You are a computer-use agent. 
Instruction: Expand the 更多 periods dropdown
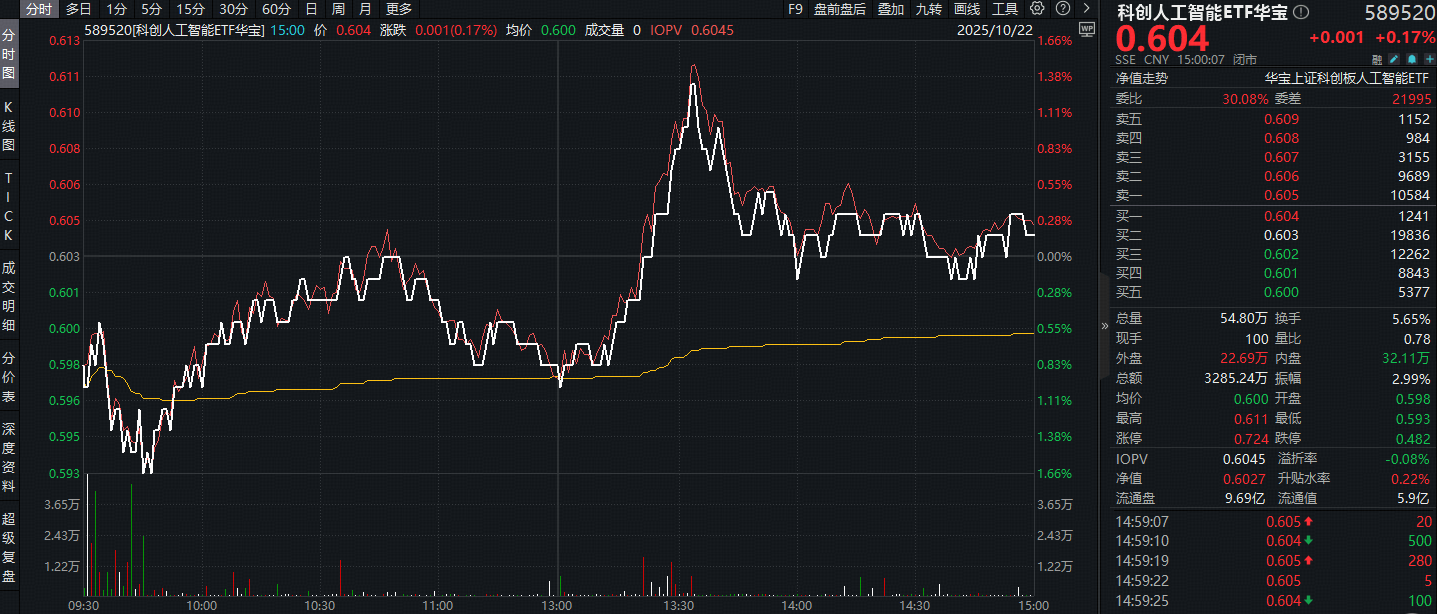click(x=399, y=9)
